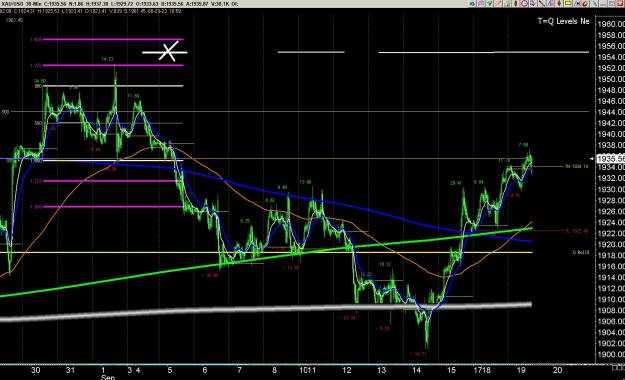Click the red horseshoe magnet icon
The width and height of the screenshot is (625, 380).
[x=585, y=4]
